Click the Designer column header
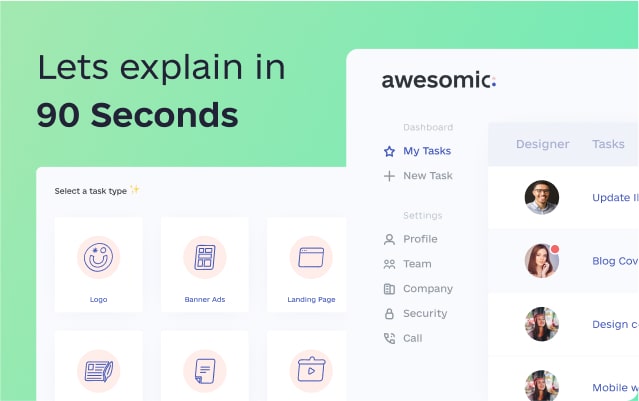The image size is (639, 401). pos(542,144)
